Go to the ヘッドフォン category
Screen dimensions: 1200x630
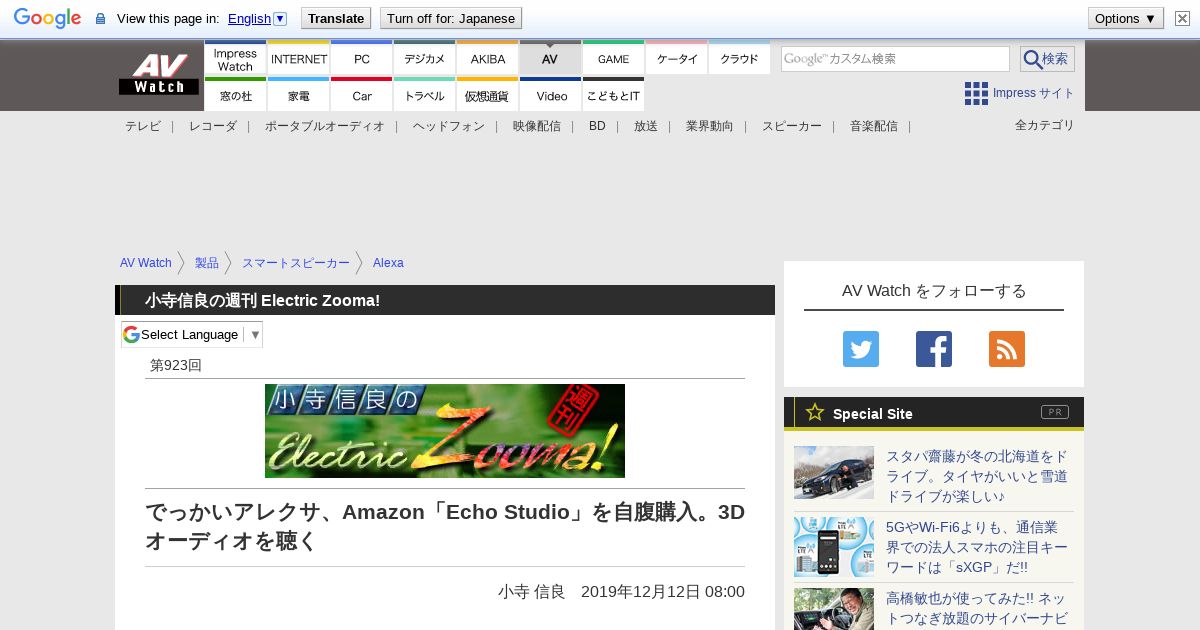[449, 126]
